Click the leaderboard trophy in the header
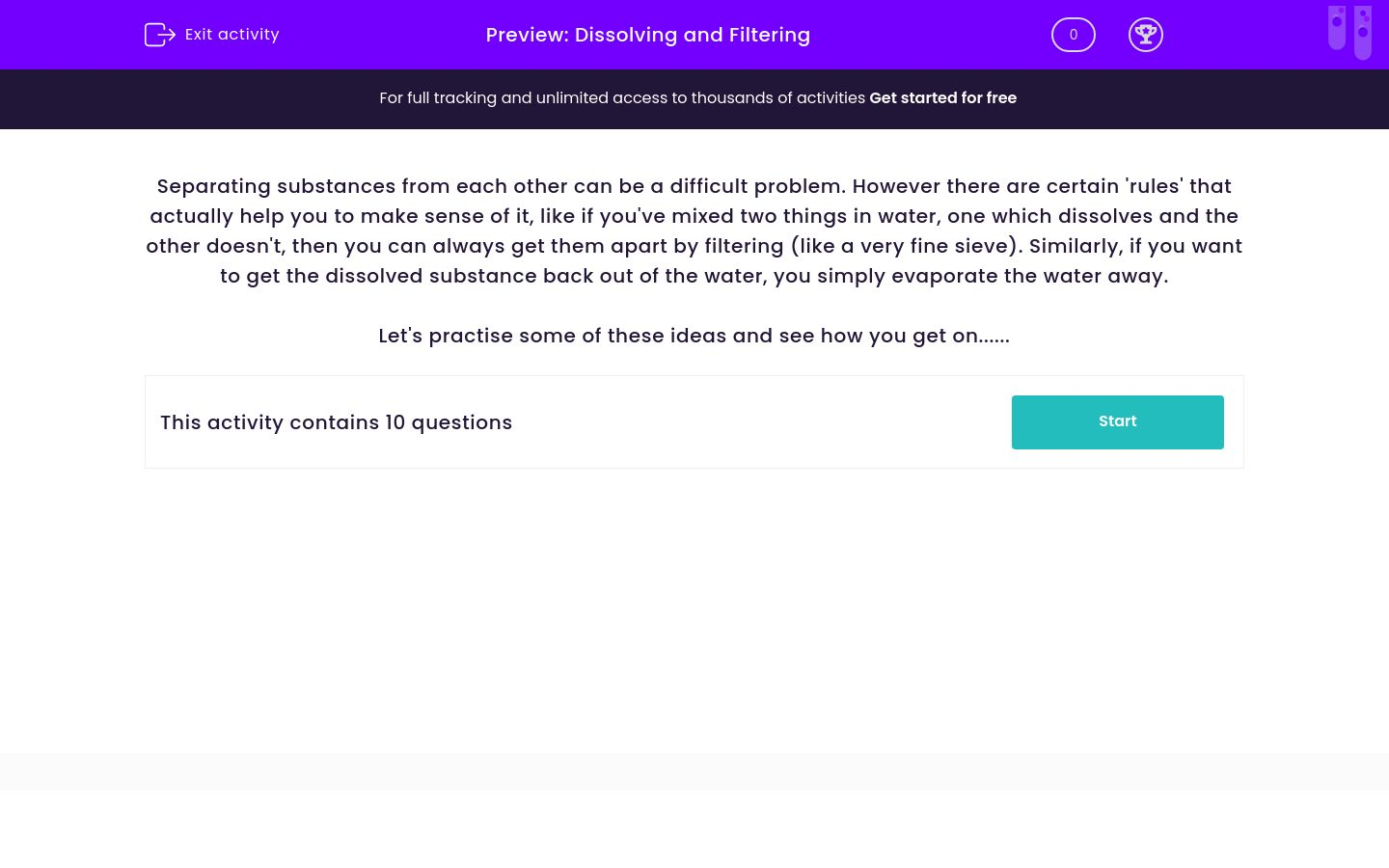1389x868 pixels. (x=1146, y=35)
